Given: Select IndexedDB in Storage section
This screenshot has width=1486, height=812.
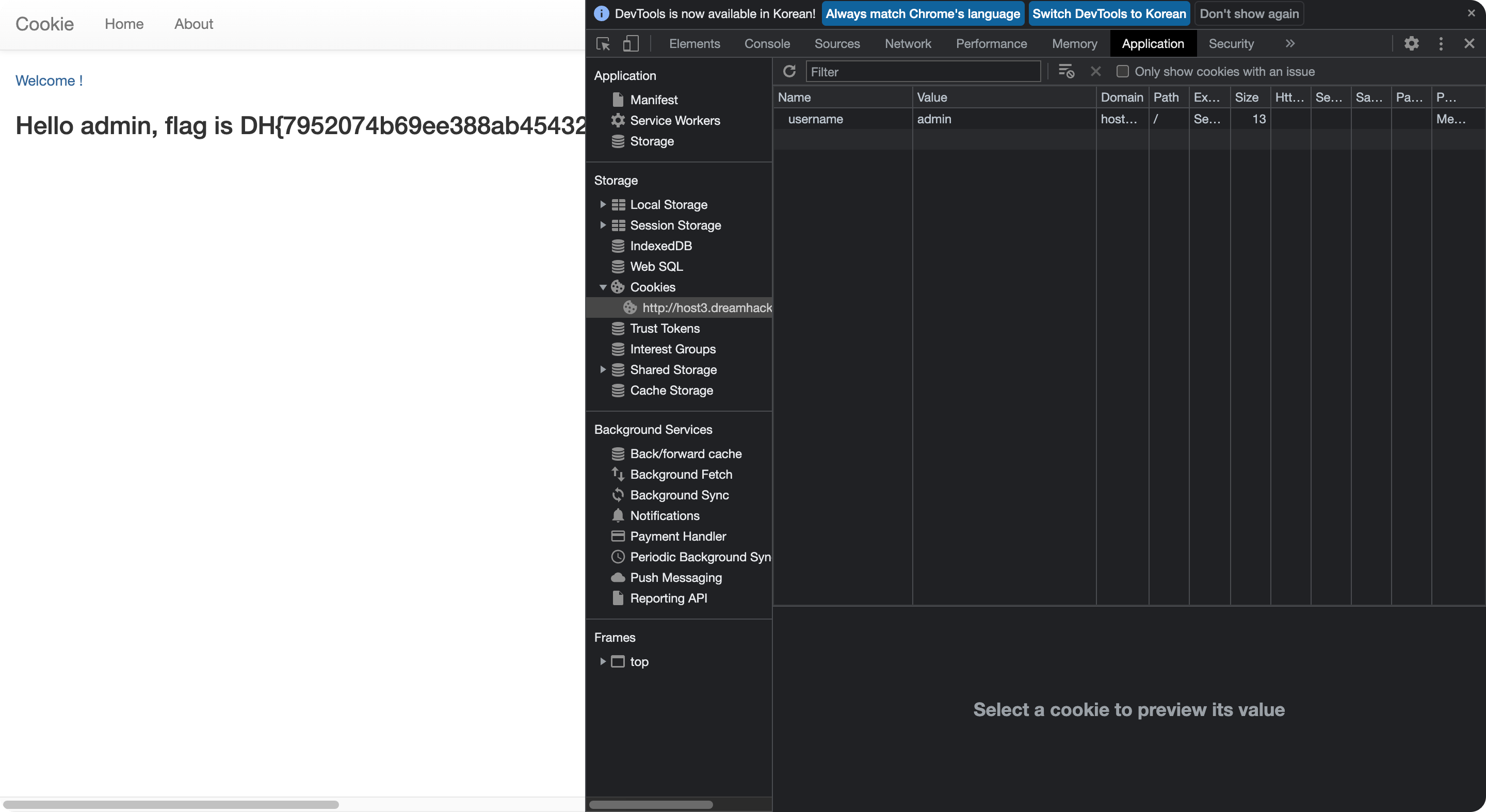Looking at the screenshot, I should [660, 246].
